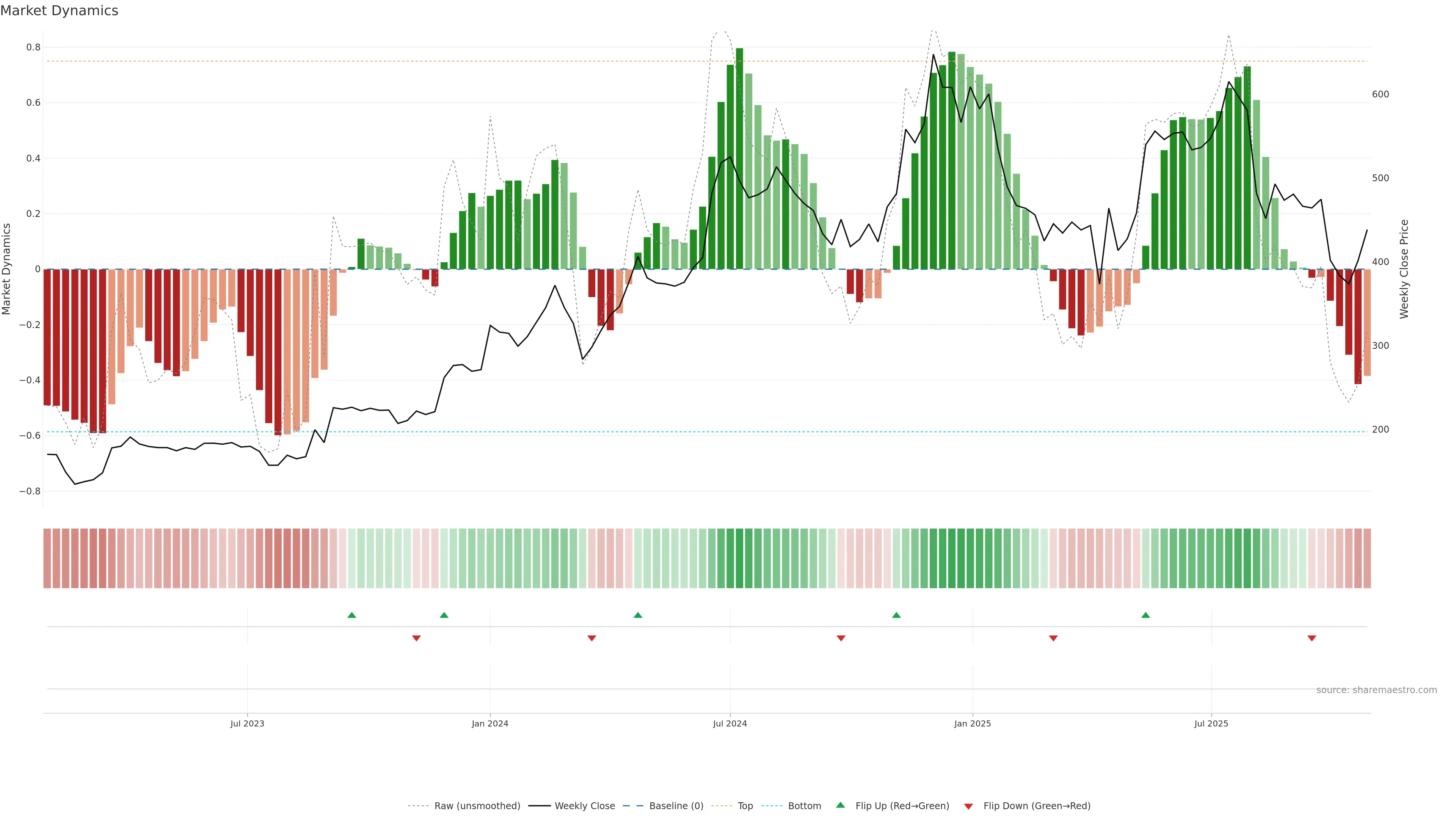Toggle the Top threshold legend entry
1456x819 pixels.
click(x=745, y=806)
